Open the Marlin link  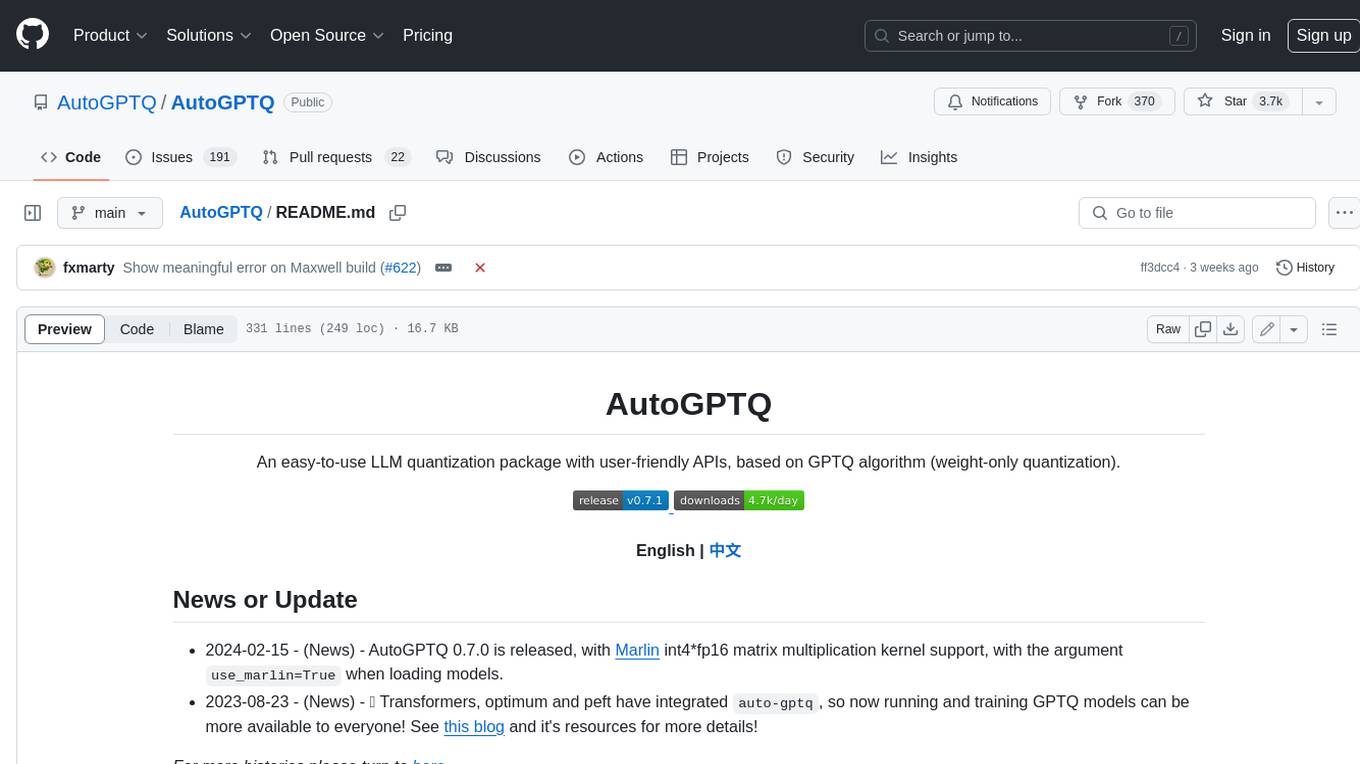coord(637,650)
